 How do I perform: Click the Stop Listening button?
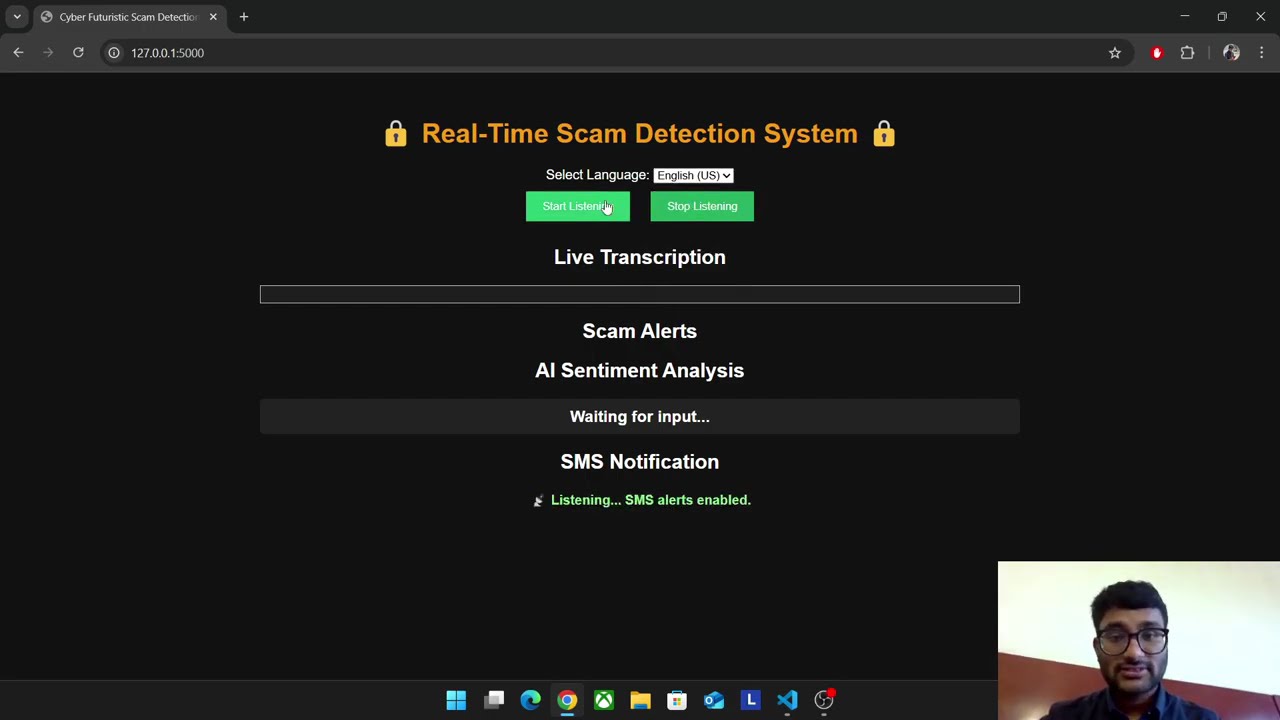[x=702, y=206]
